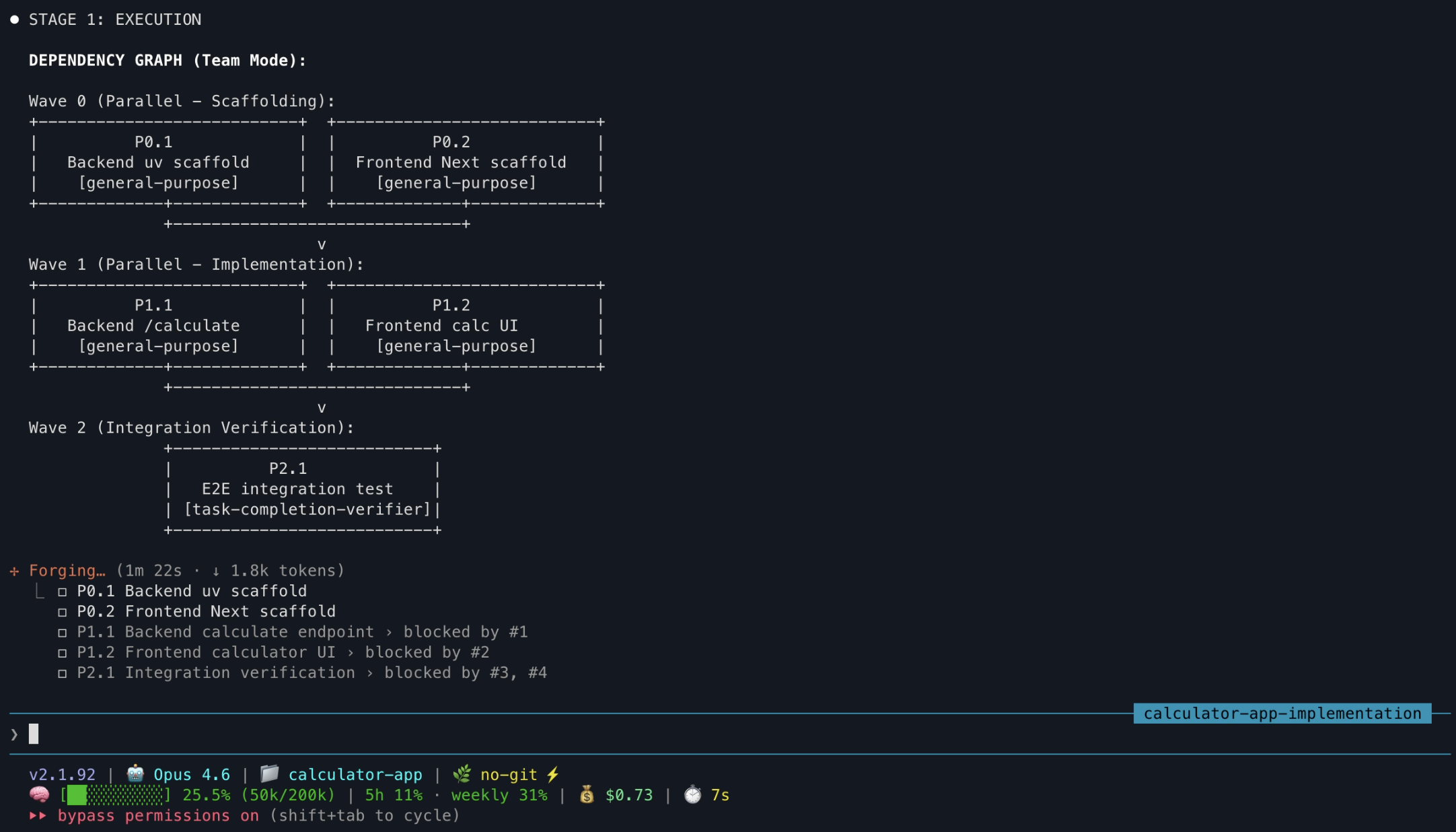Click the stopwatch icon beside 7s

pos(692,795)
